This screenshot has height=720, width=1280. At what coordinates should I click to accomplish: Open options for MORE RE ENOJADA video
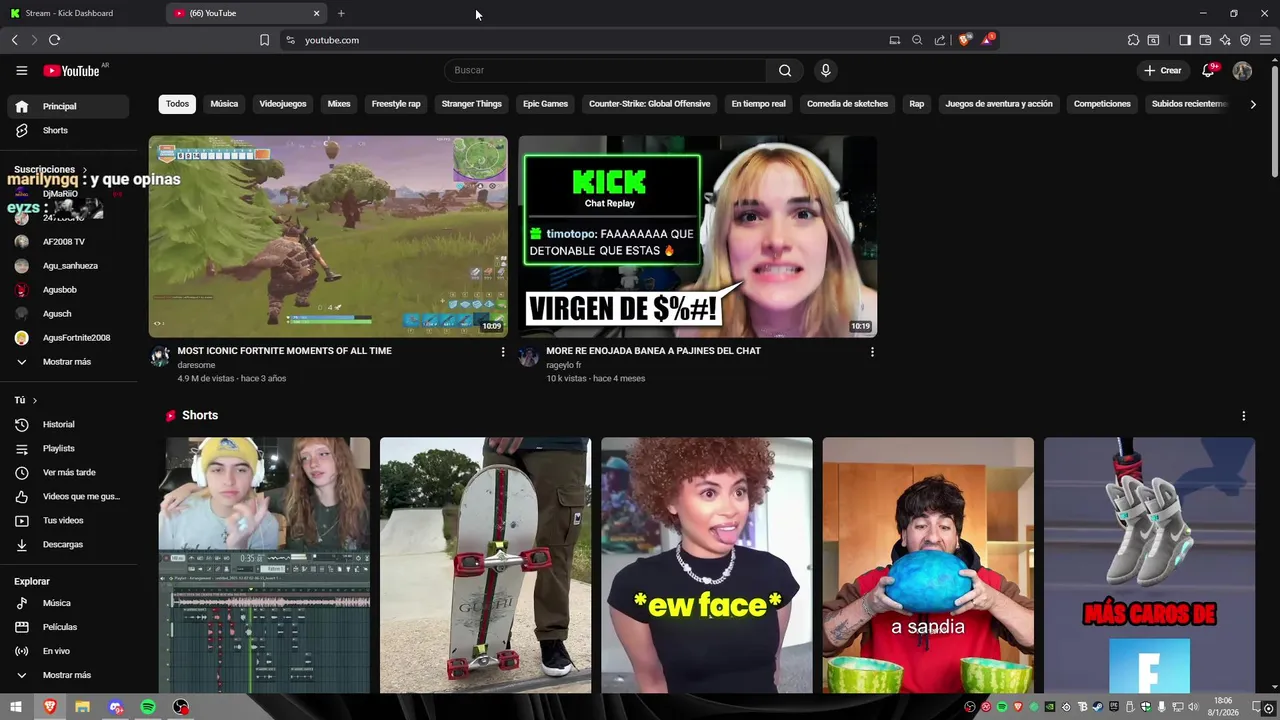872,352
